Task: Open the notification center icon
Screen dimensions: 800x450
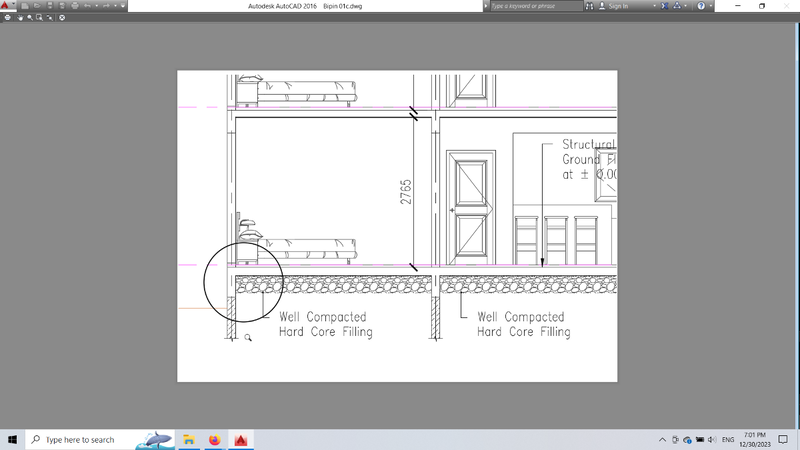Action: (x=783, y=439)
